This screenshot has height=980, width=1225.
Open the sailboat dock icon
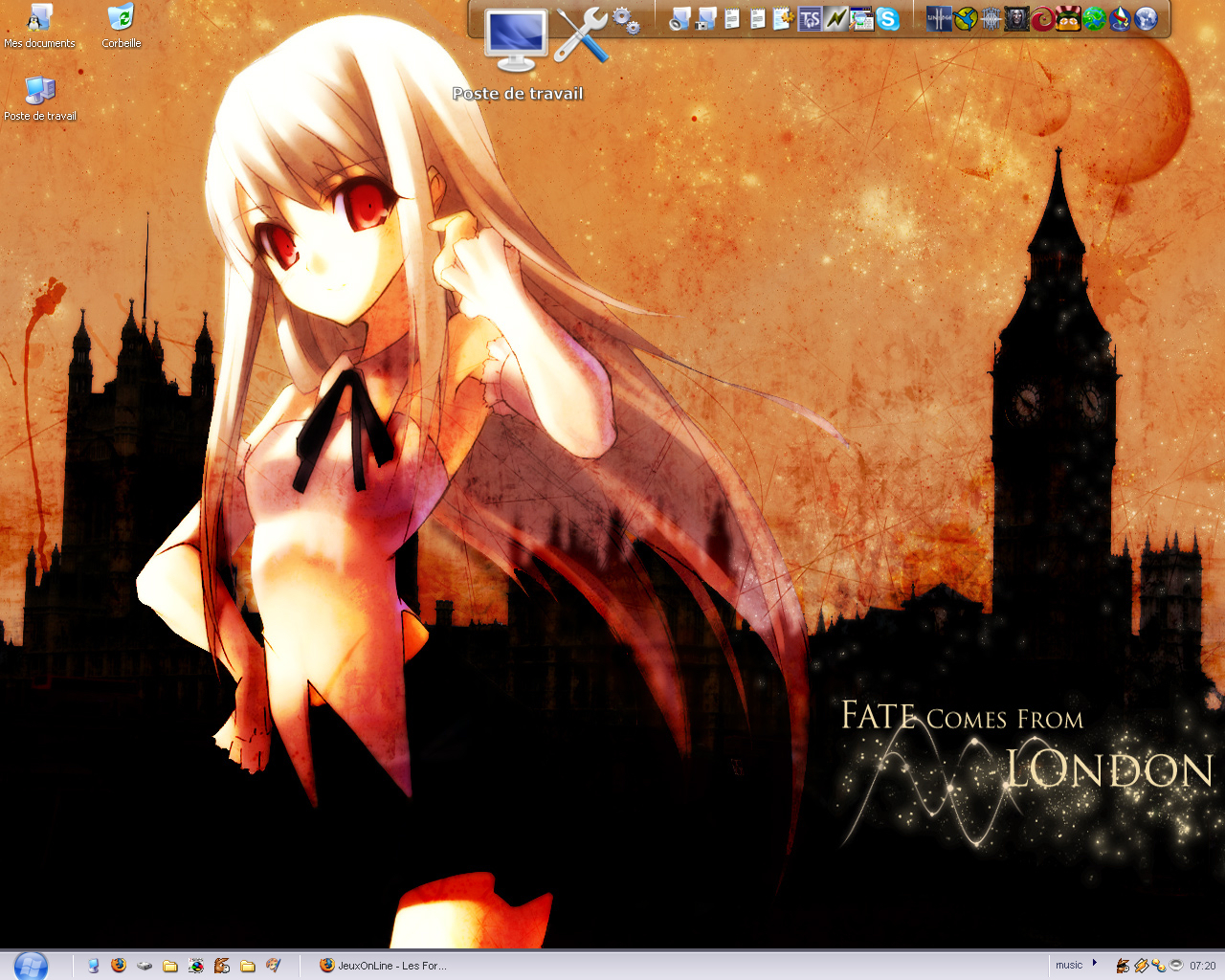(1121, 19)
